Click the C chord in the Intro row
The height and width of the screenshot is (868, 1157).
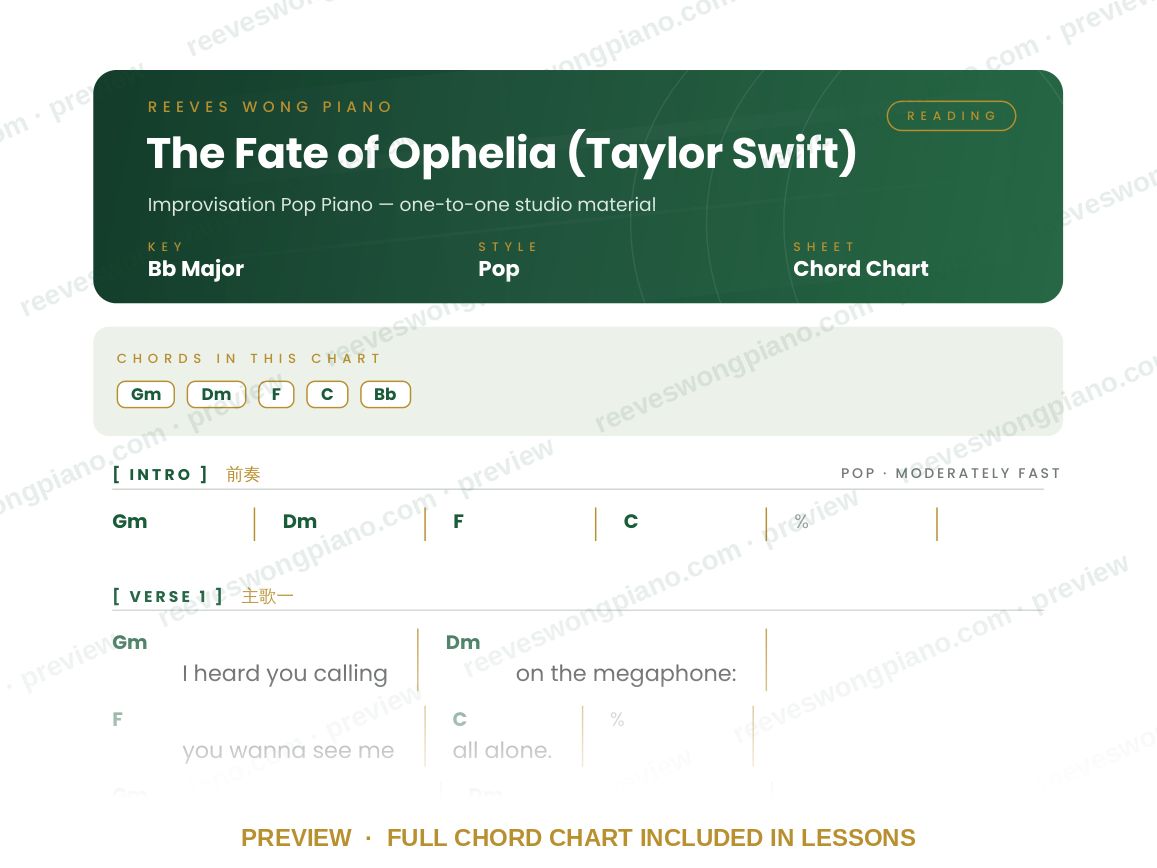pos(631,522)
